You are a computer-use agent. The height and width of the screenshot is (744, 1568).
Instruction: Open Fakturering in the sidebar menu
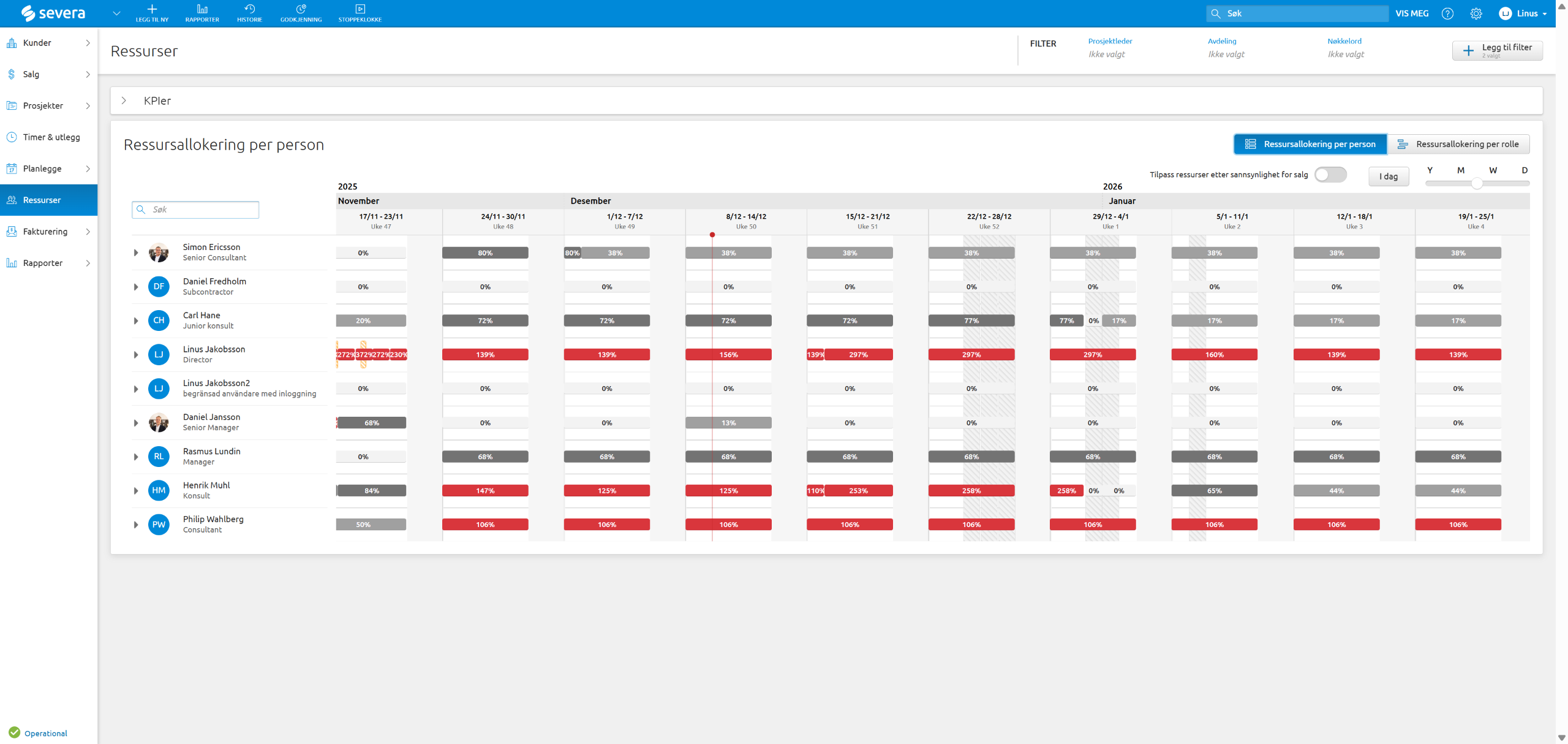click(45, 232)
